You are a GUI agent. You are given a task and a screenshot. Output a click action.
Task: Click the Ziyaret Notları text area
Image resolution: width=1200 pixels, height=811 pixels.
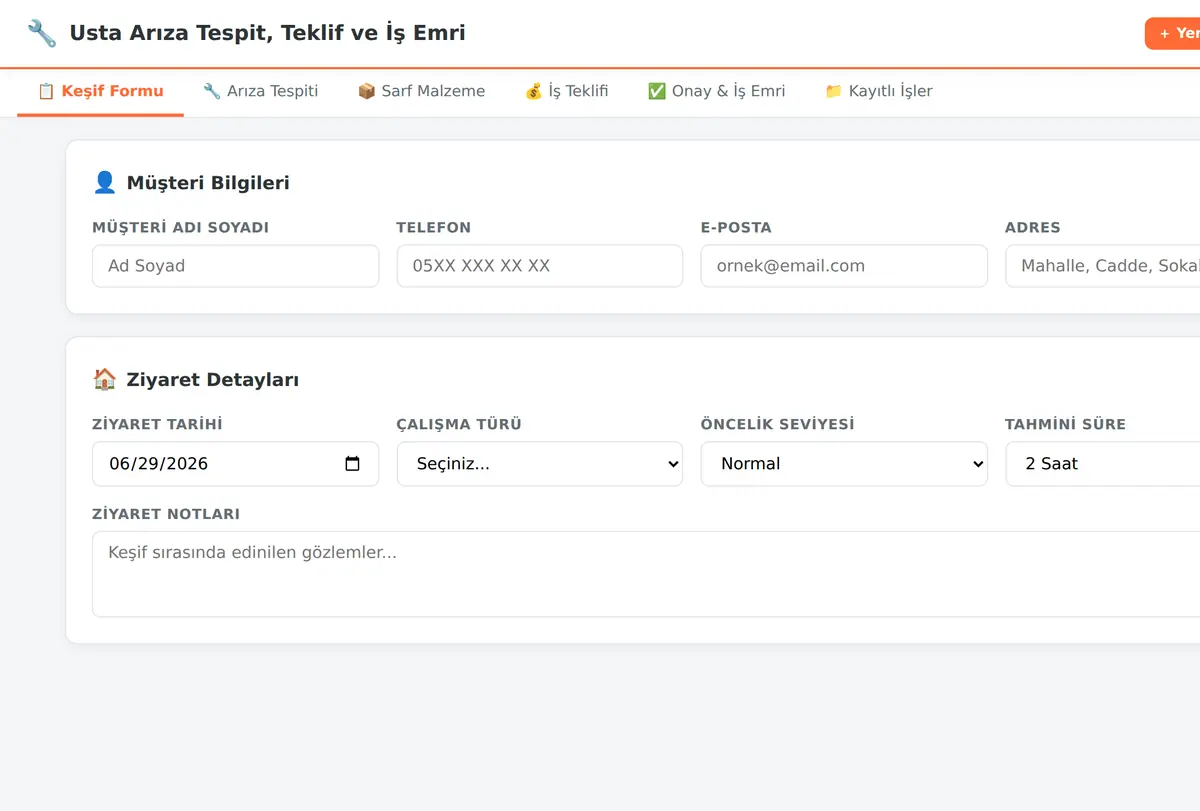pos(646,574)
